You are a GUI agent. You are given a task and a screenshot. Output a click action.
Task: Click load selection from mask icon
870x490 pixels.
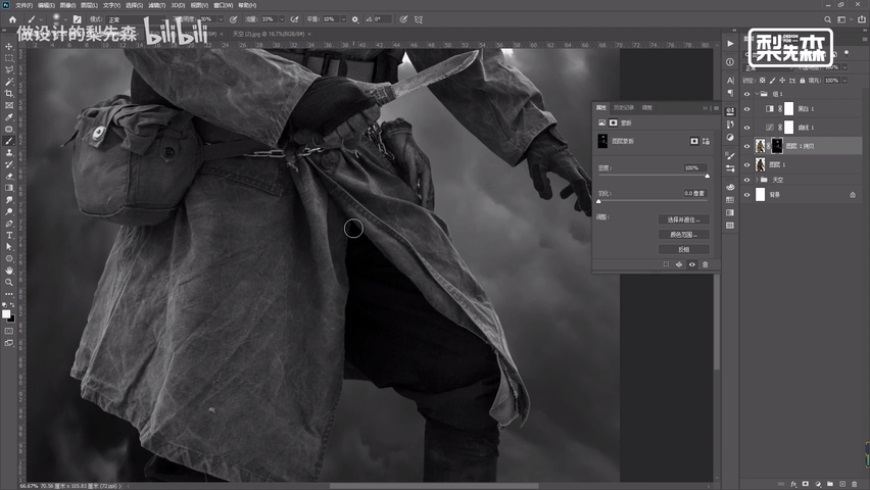tap(666, 265)
